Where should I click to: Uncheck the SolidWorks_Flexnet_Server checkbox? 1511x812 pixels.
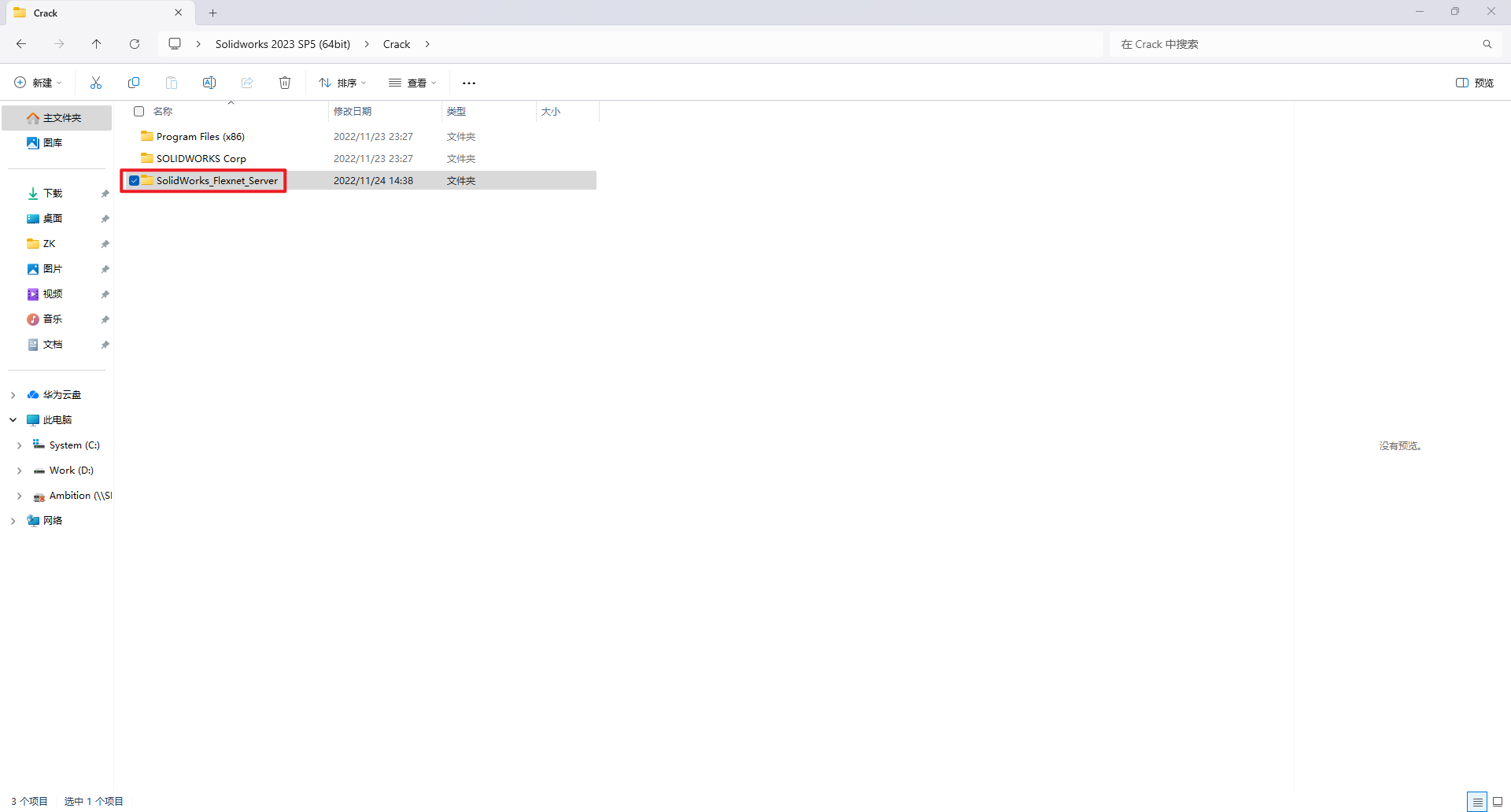coord(135,181)
